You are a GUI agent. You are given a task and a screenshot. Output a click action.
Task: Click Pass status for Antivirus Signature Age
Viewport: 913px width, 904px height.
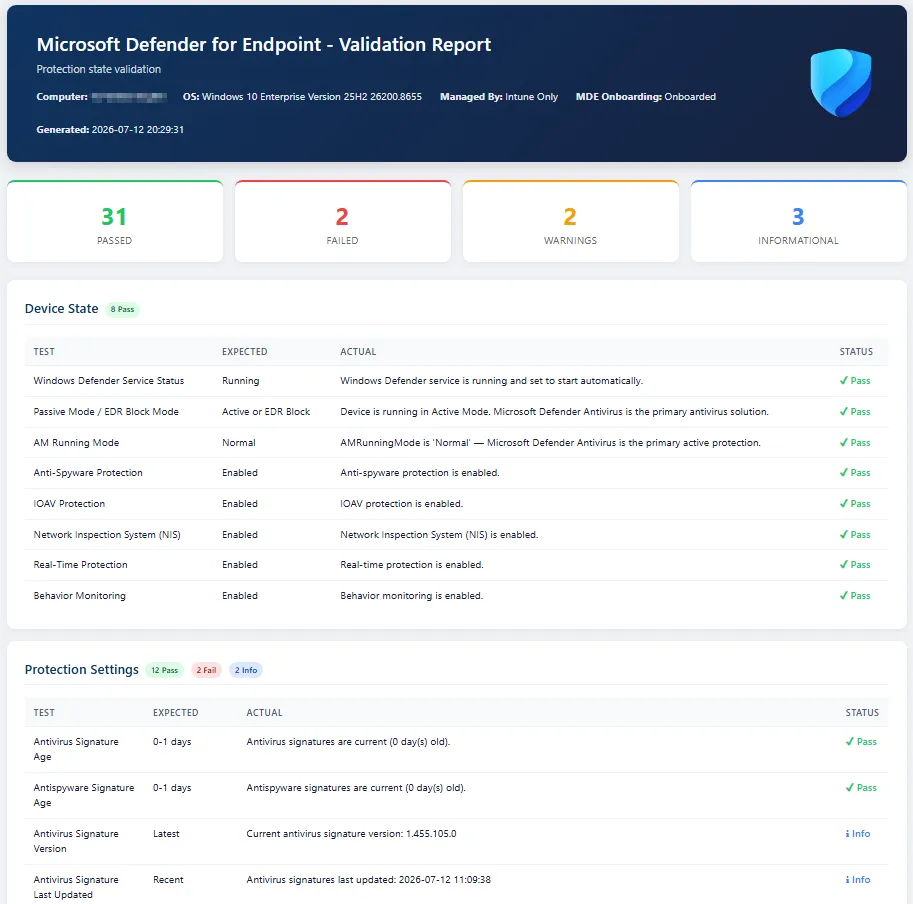(861, 742)
